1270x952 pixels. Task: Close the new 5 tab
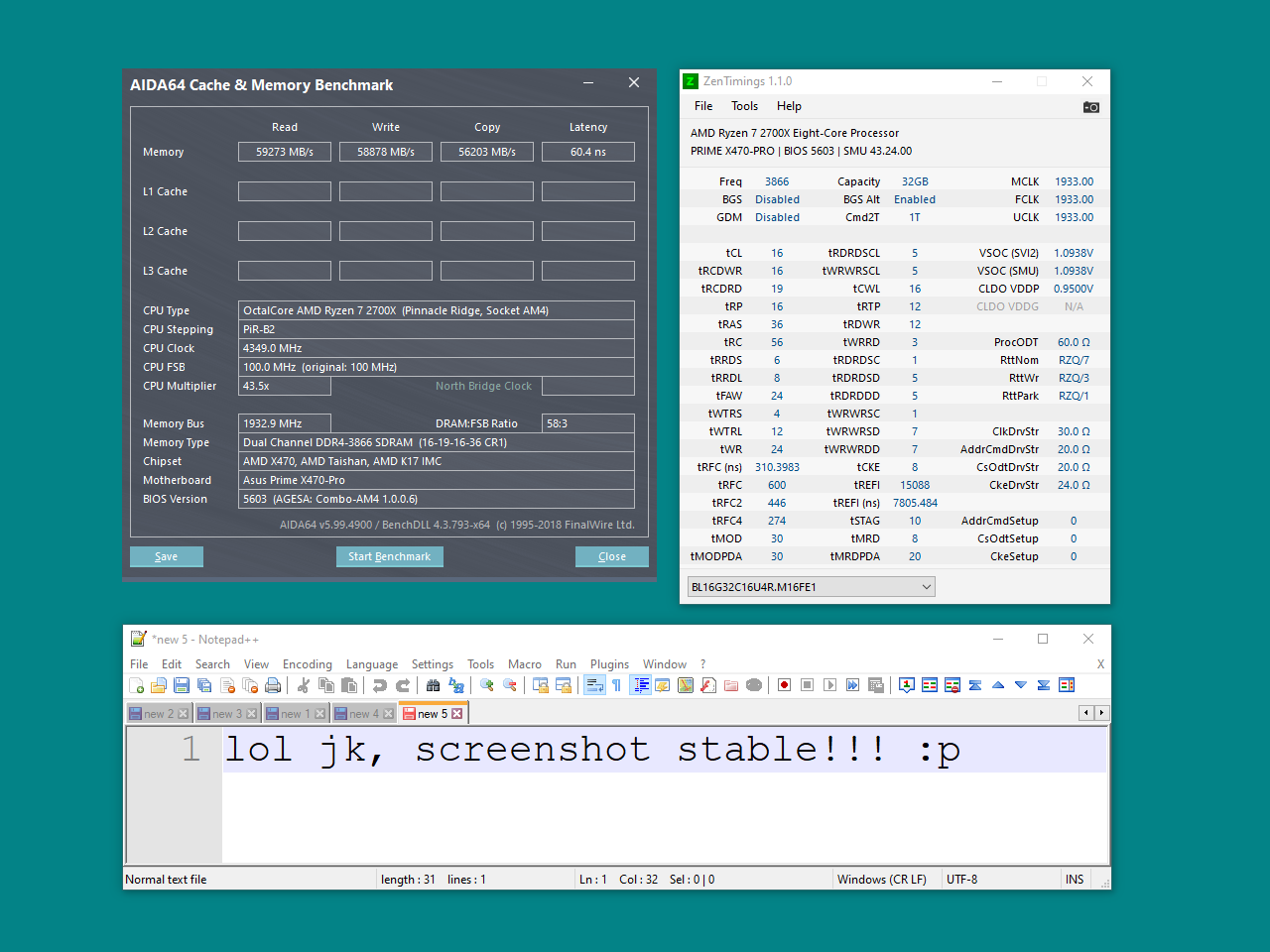pyautogui.click(x=457, y=714)
